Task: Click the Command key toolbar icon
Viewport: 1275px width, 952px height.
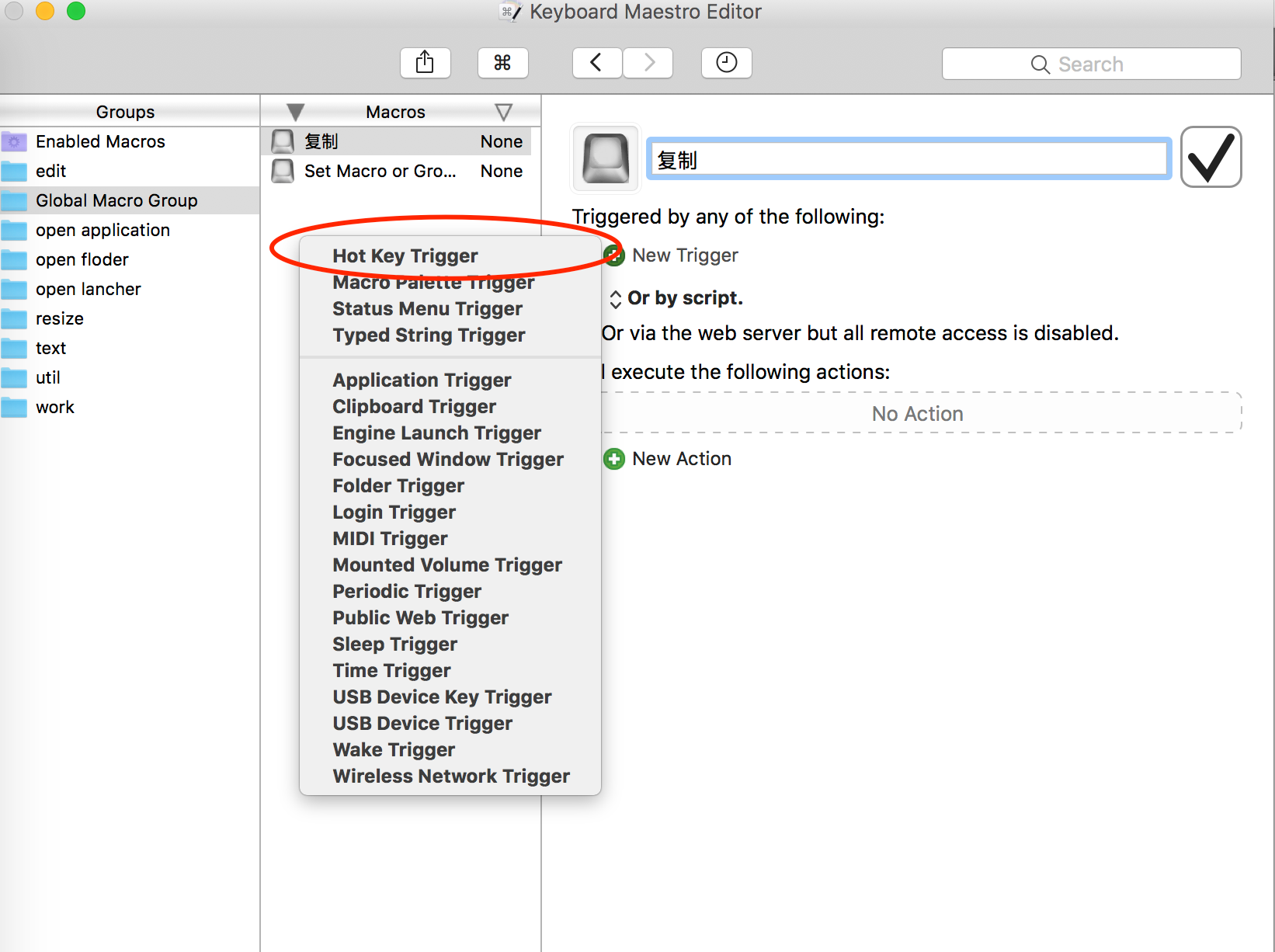Action: 502,63
